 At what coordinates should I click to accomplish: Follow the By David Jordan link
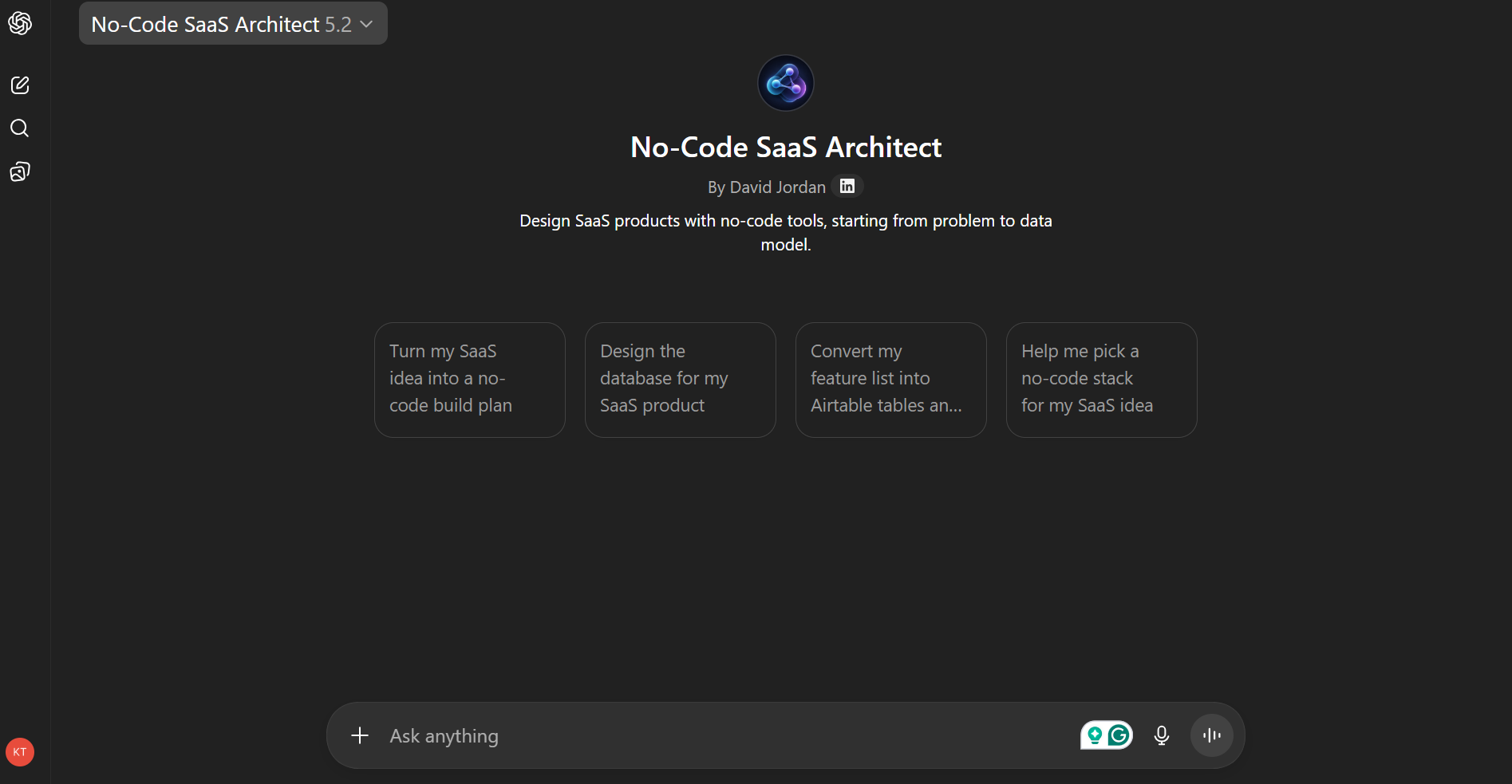click(766, 187)
